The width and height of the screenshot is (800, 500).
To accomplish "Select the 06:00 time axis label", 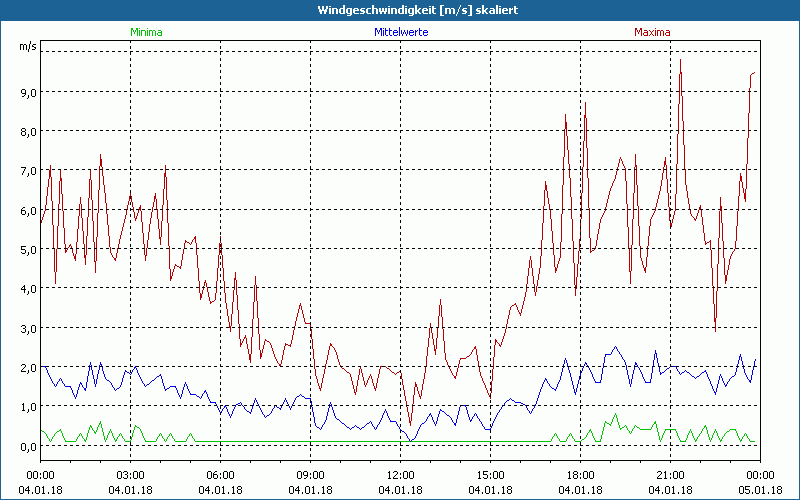I will click(220, 474).
